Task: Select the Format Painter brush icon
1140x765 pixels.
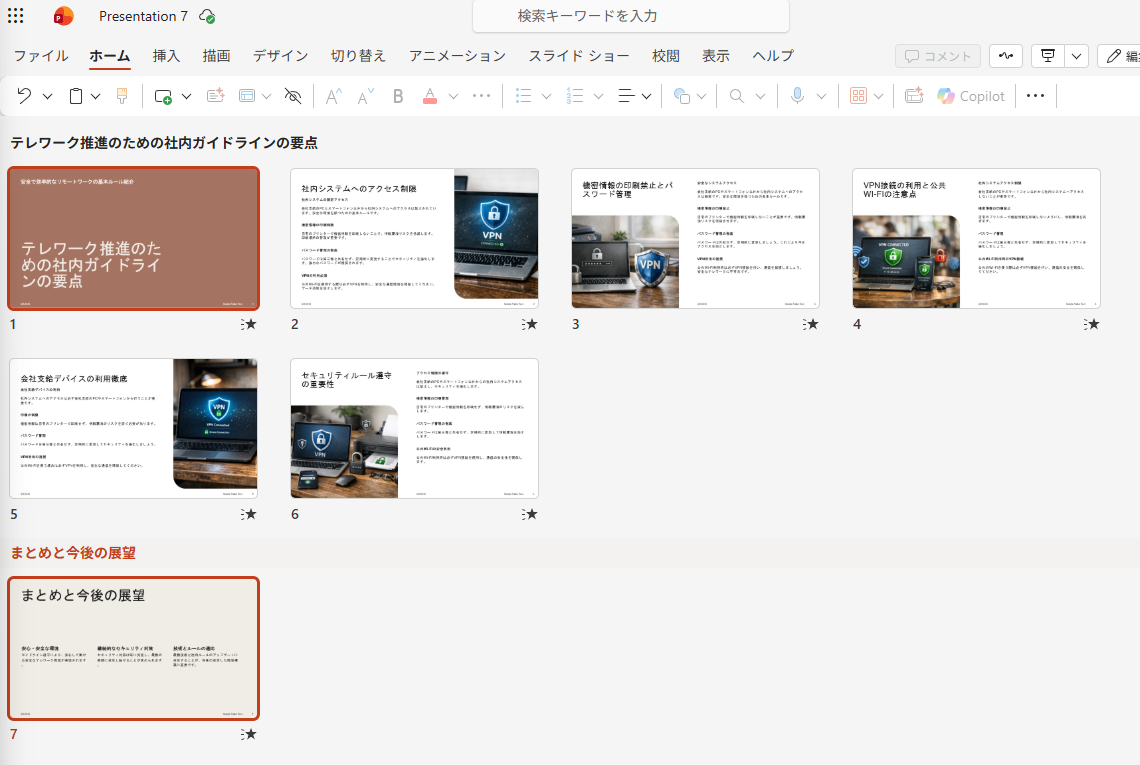Action: click(122, 96)
